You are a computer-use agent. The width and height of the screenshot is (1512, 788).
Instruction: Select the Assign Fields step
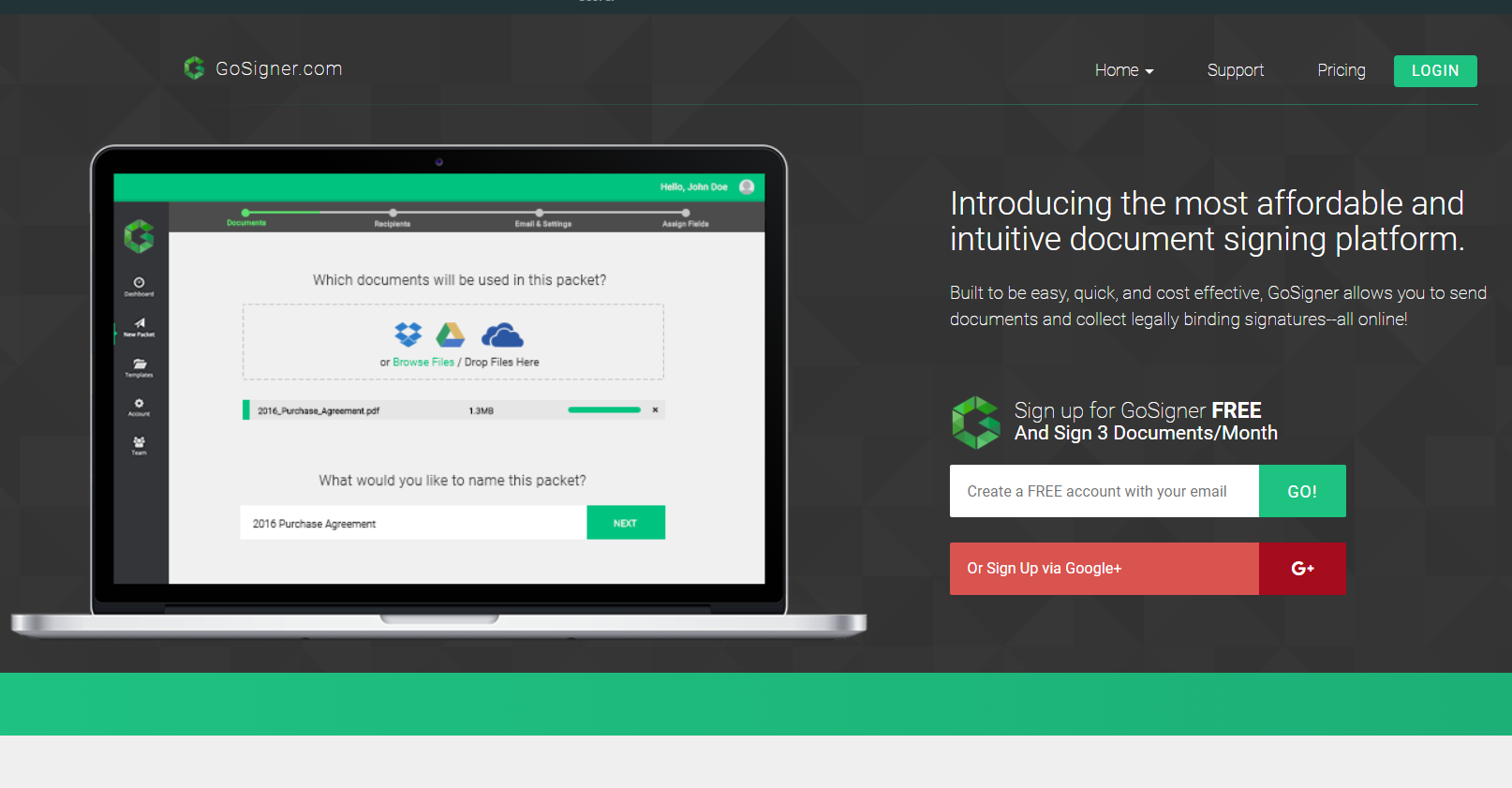coord(686,218)
